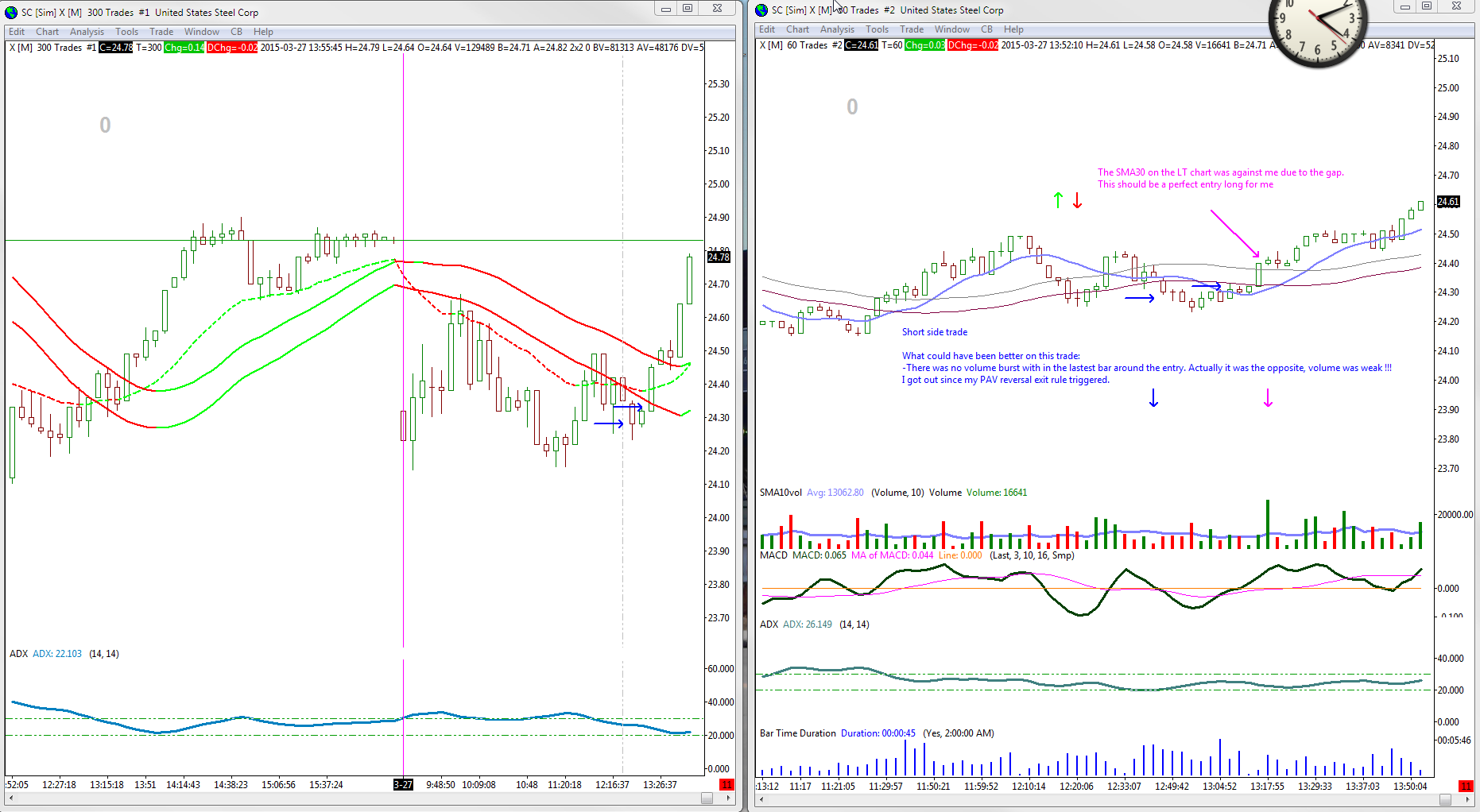Open Tools menu in right 60 Trades window

(x=877, y=29)
